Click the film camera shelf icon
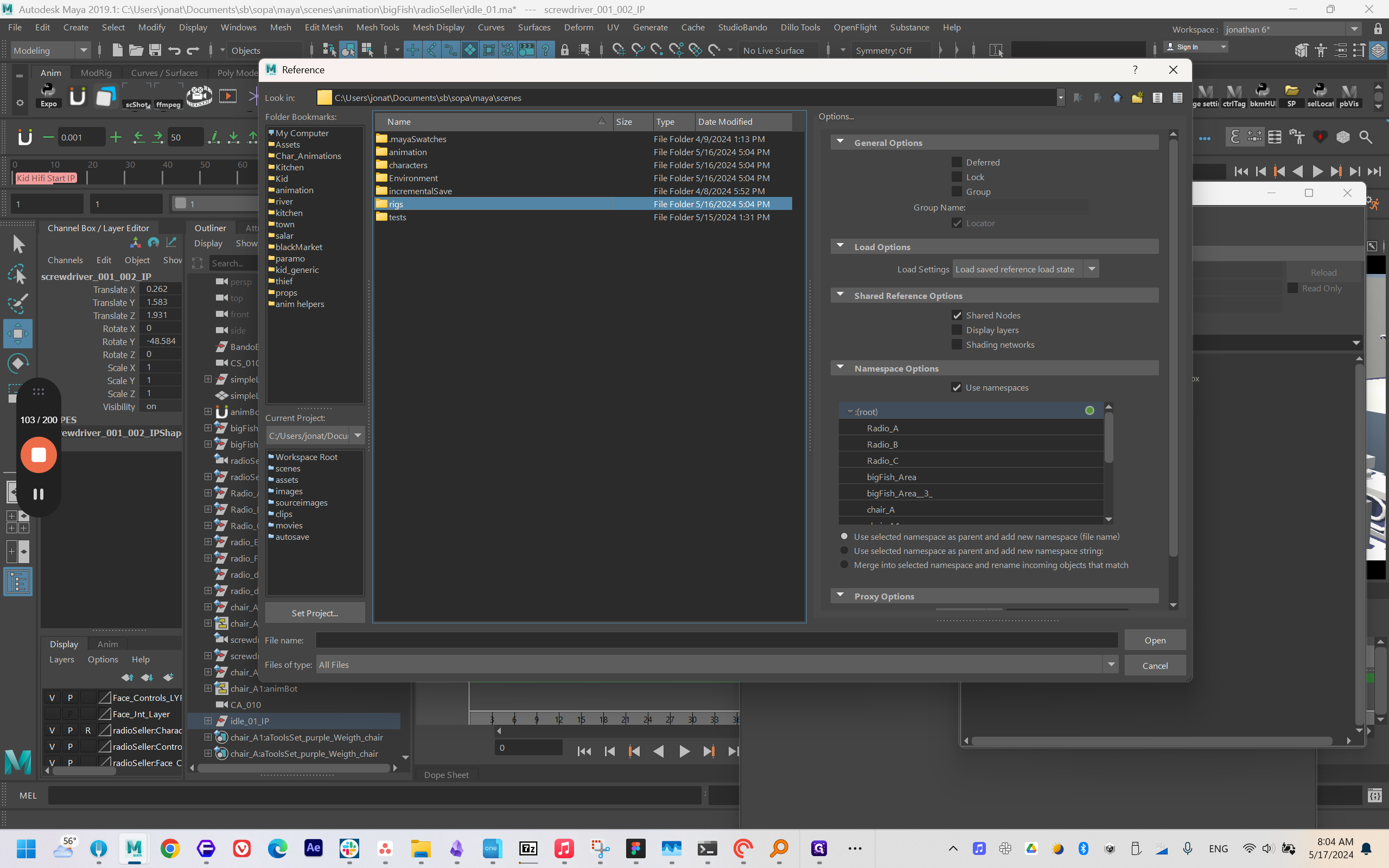Image resolution: width=1389 pixels, height=868 pixels. point(199,95)
